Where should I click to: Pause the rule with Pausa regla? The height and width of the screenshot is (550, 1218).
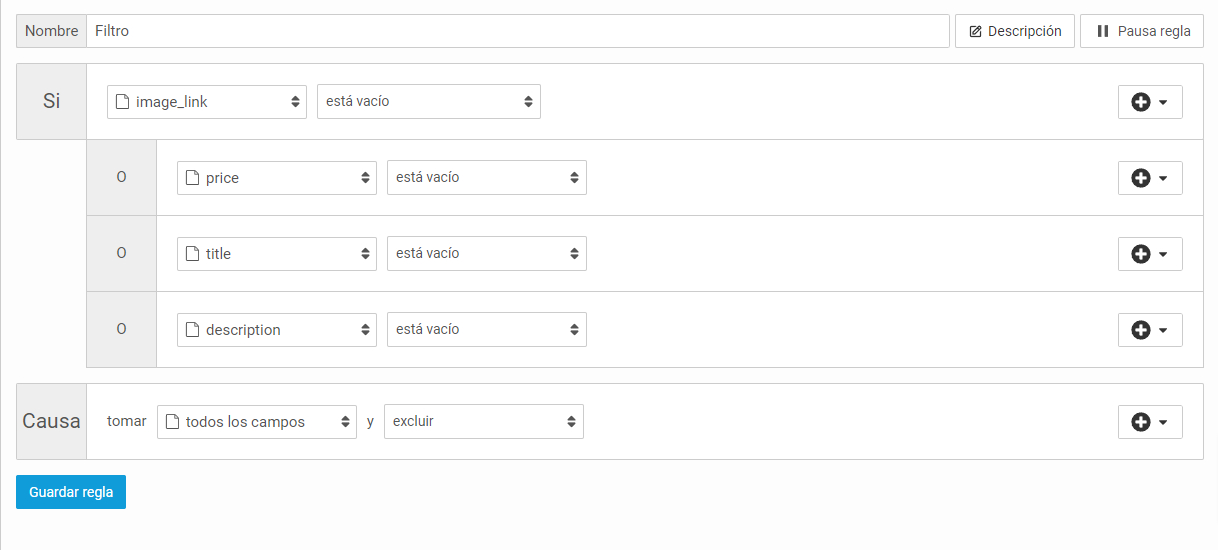(1141, 31)
